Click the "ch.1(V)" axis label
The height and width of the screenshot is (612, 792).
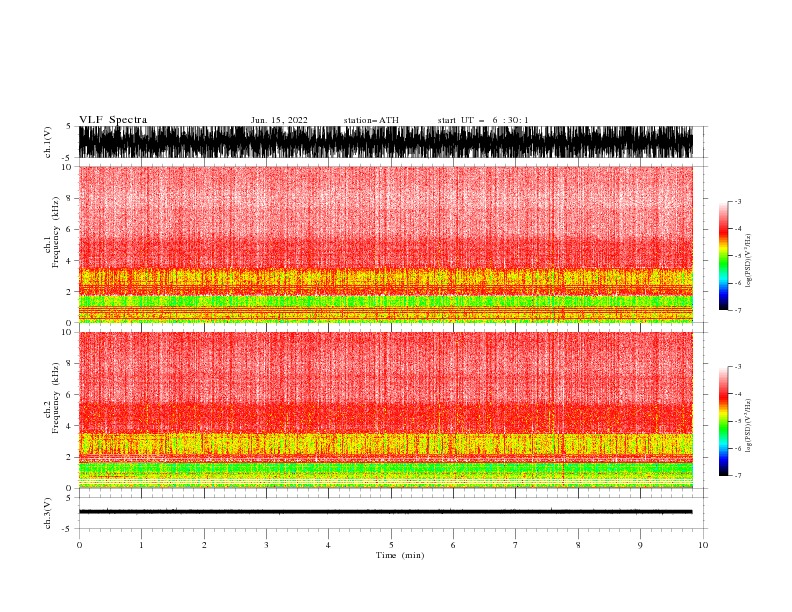(48, 142)
